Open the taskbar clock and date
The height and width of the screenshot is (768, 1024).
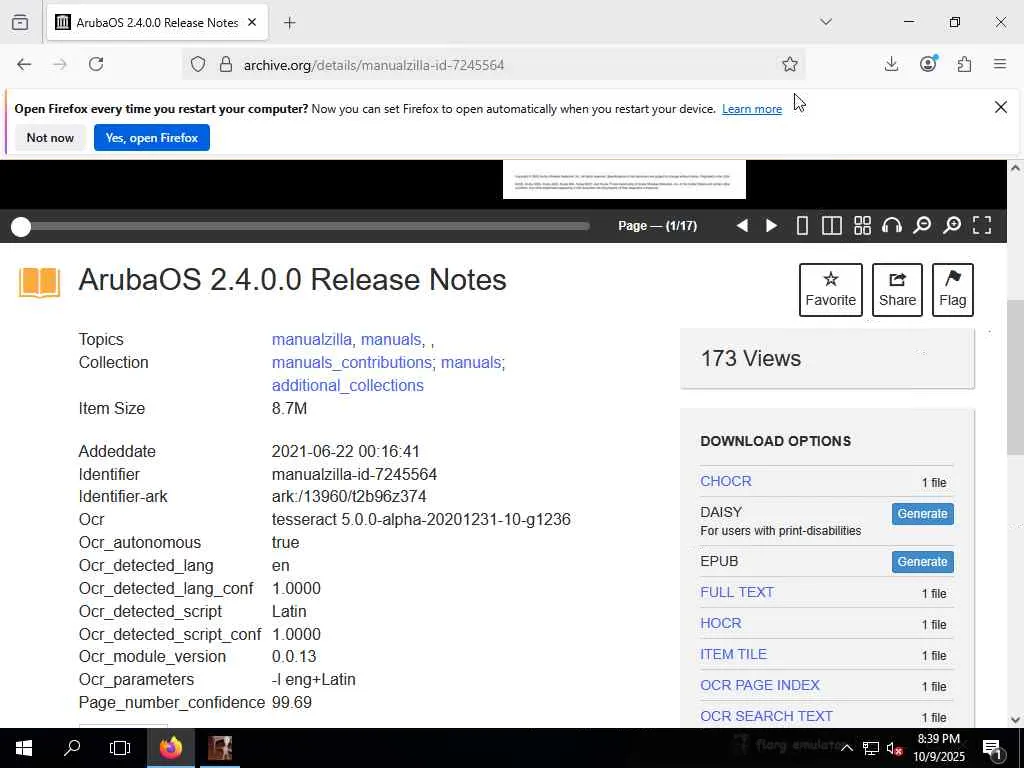[x=939, y=748]
